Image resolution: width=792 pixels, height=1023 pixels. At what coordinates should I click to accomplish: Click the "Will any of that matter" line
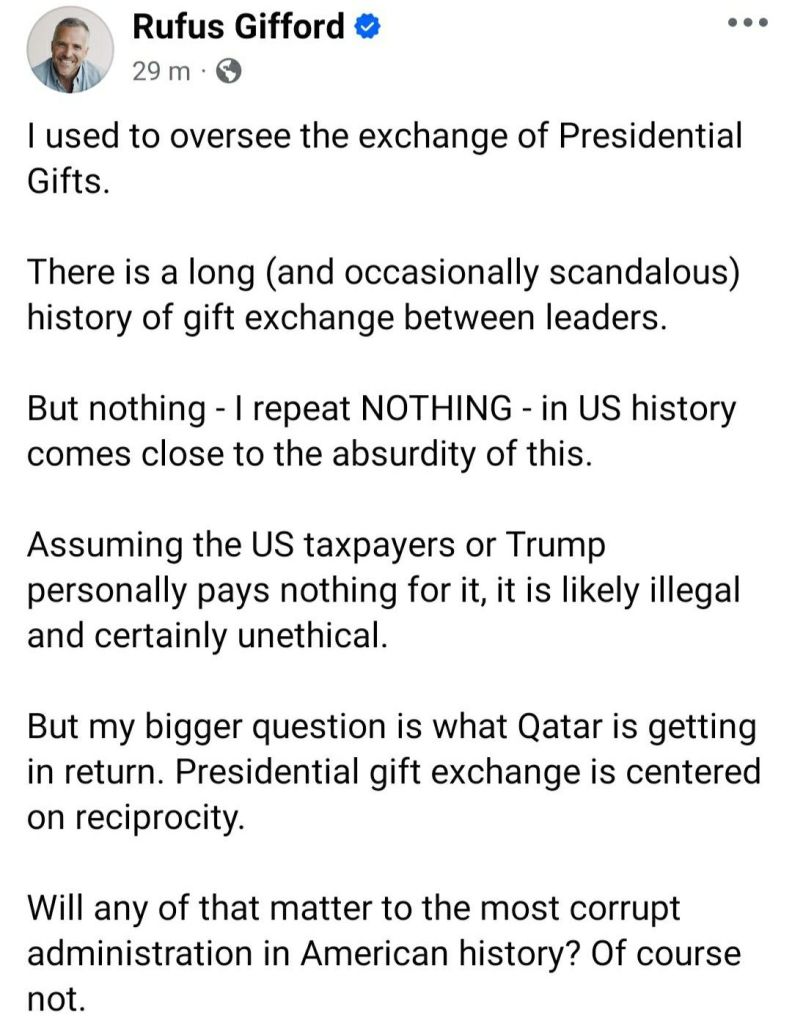point(353,908)
